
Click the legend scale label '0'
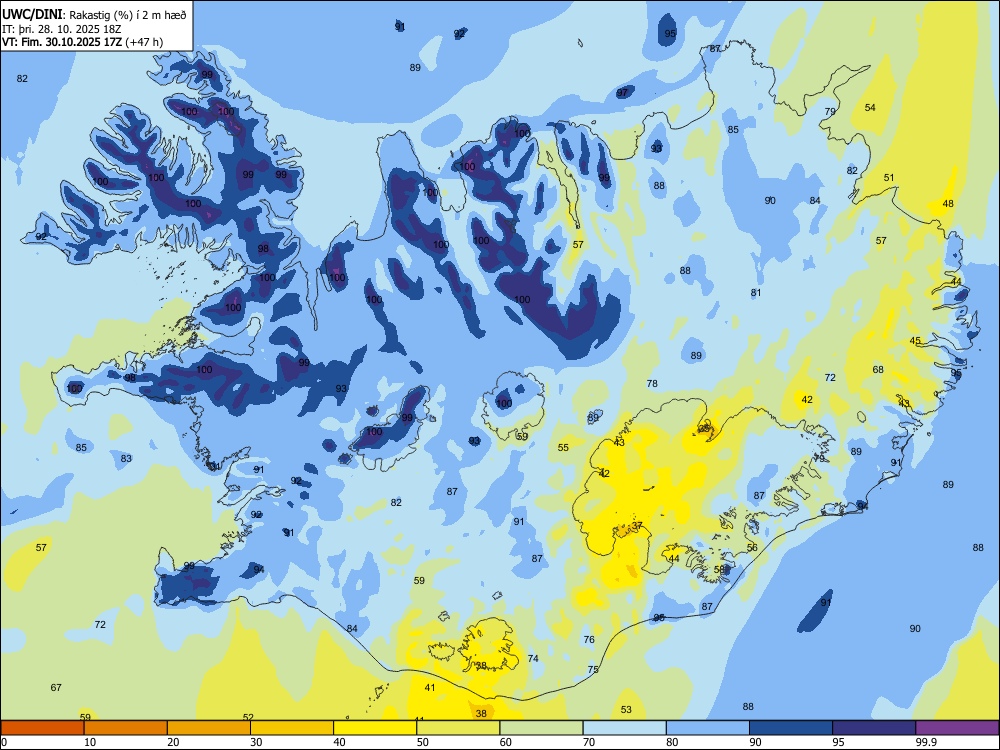tap(4, 742)
